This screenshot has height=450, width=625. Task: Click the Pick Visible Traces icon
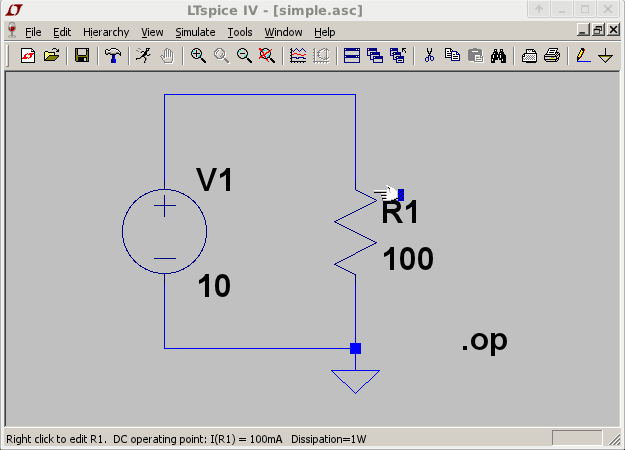[x=321, y=55]
